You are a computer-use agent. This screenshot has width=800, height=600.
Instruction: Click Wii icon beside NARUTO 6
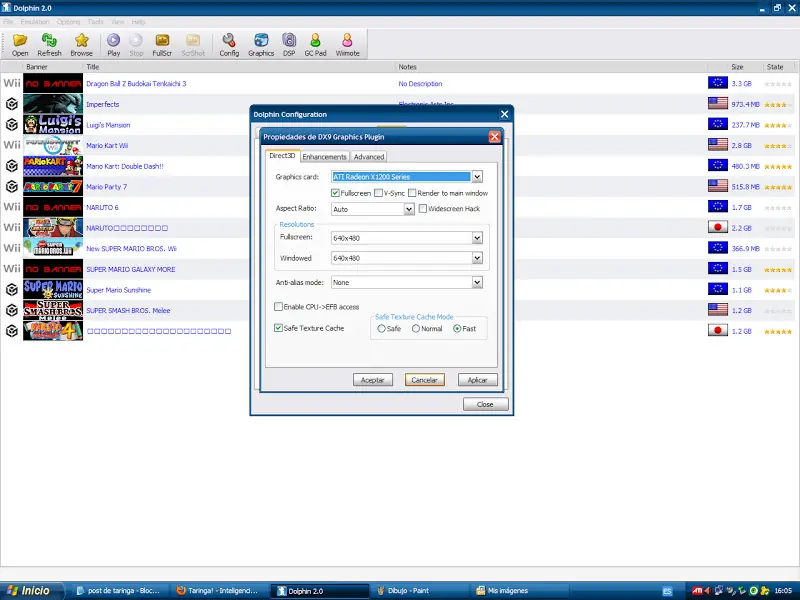12,207
